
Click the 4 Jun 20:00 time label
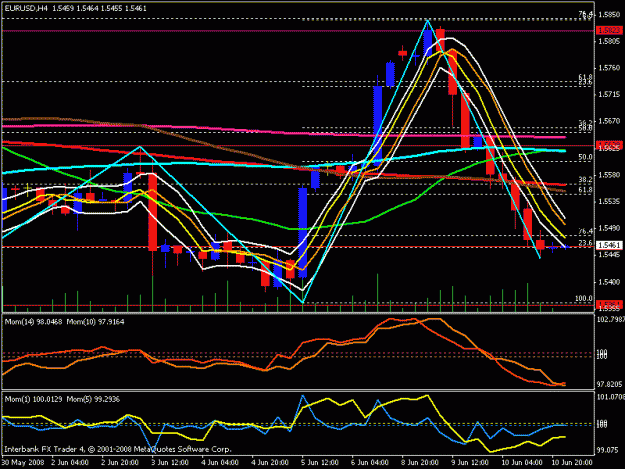click(x=269, y=463)
